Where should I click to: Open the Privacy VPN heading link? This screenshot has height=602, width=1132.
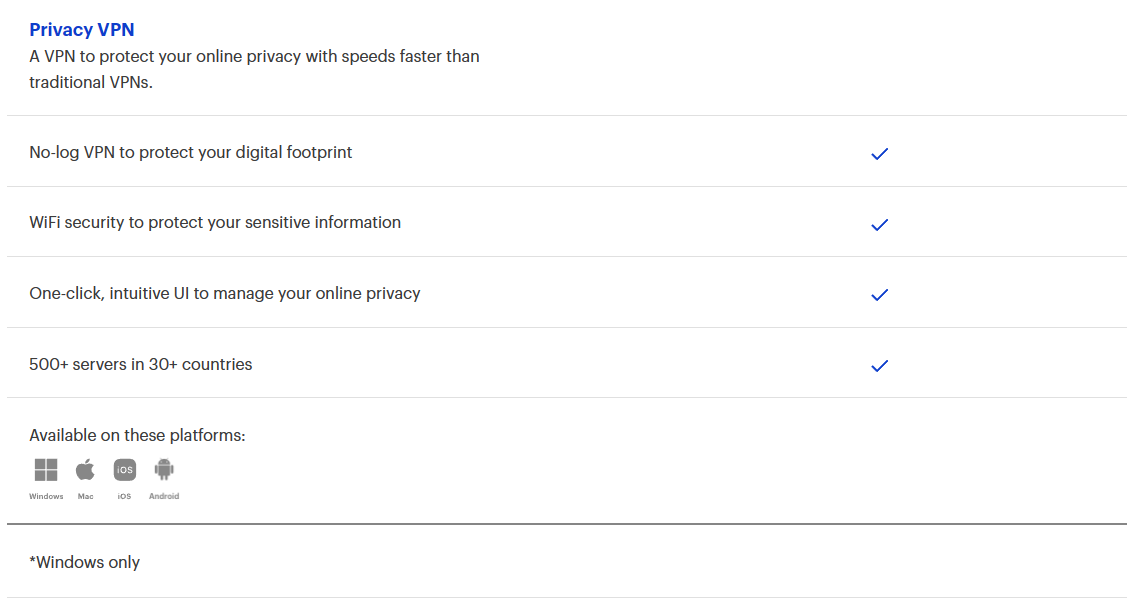[x=82, y=30]
